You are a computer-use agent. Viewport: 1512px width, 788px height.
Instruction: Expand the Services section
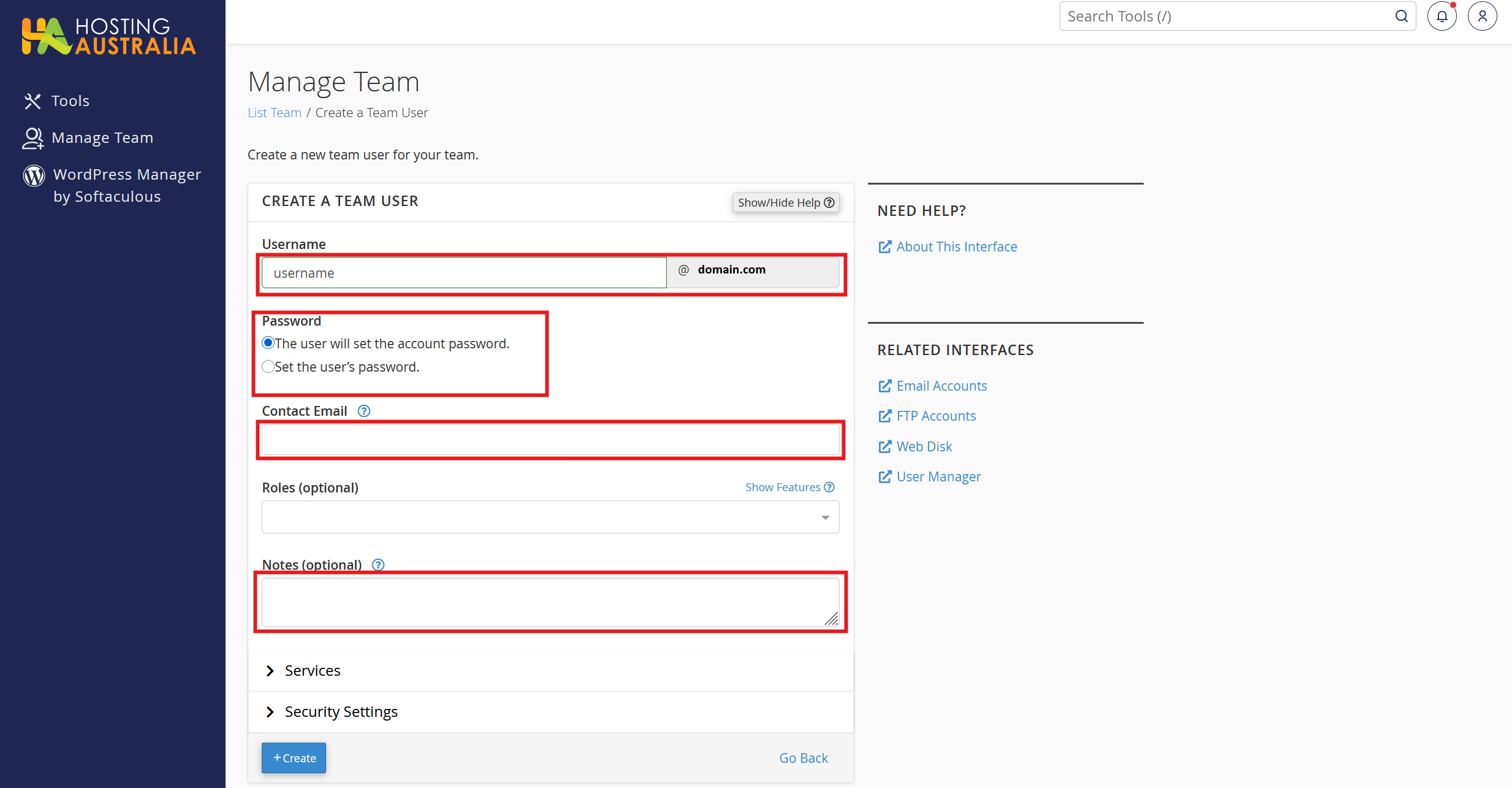[x=550, y=671]
